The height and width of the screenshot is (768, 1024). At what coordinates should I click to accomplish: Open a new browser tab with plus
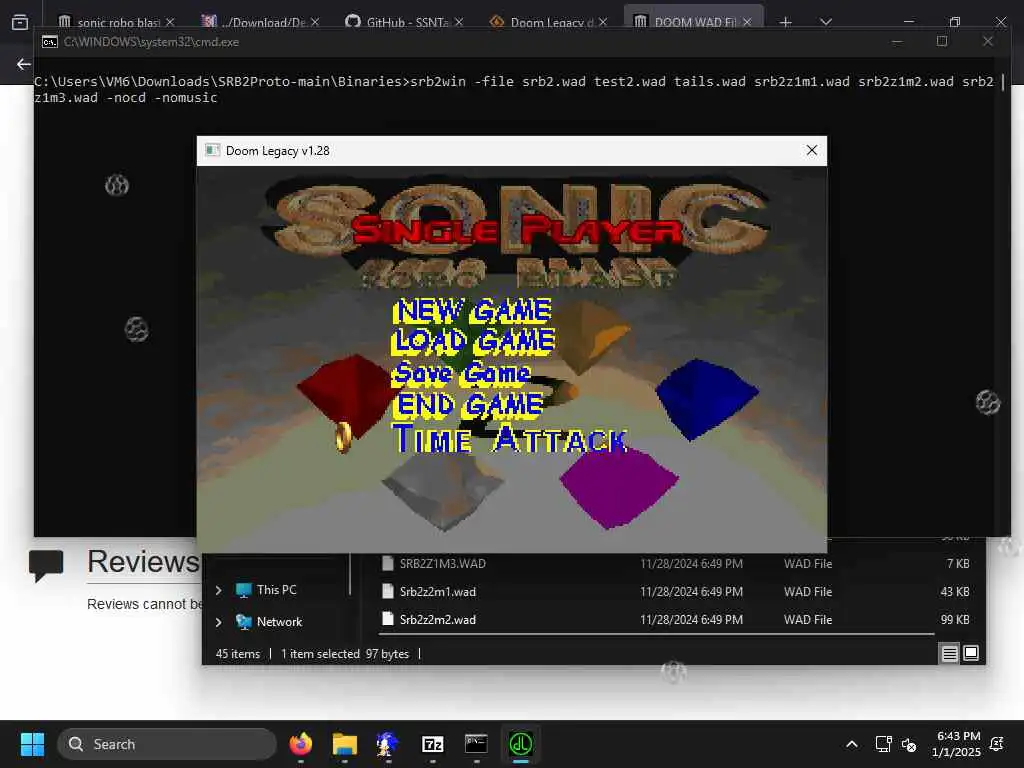coord(786,22)
